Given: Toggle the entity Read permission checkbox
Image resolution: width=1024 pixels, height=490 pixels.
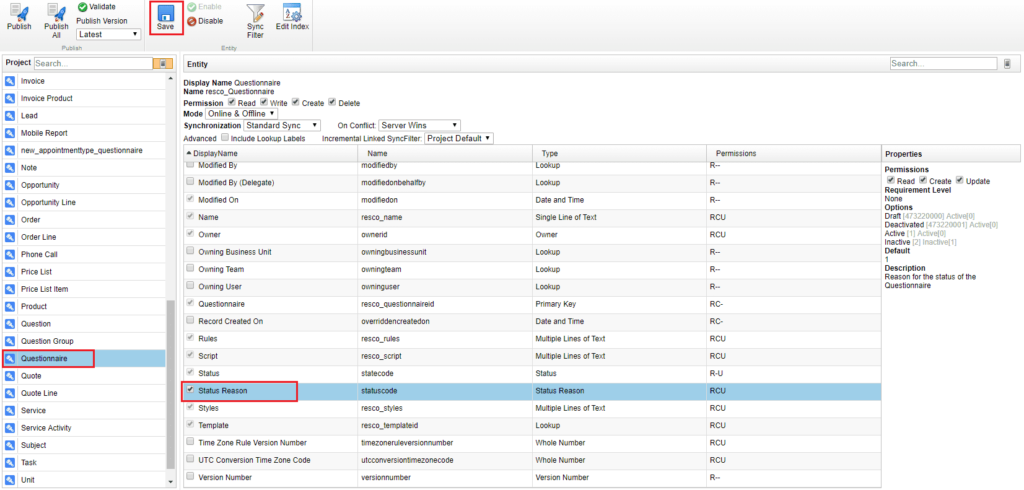Looking at the screenshot, I should [x=232, y=103].
